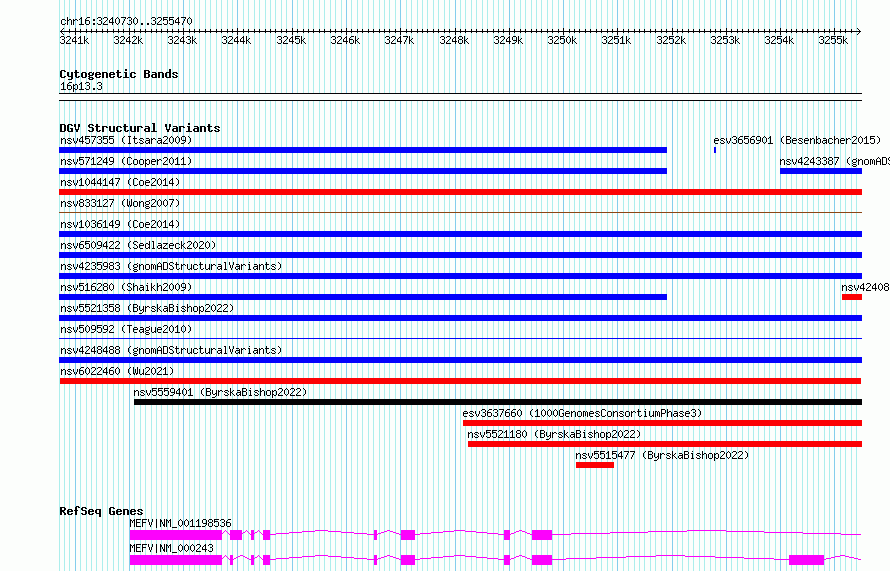Click the nsv833127 (Wong2007) label

coord(120,203)
